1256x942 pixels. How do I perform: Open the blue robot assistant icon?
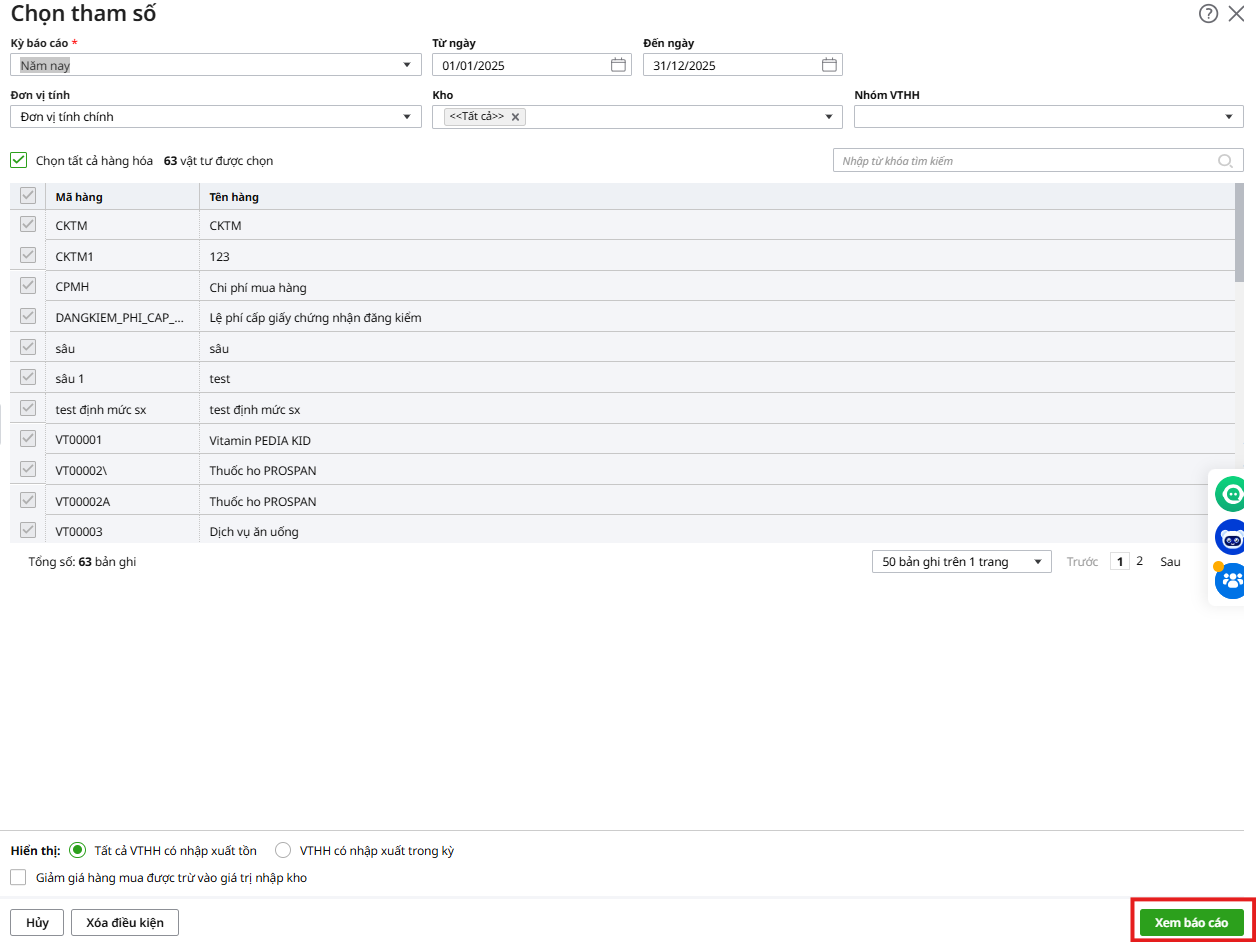click(1232, 538)
